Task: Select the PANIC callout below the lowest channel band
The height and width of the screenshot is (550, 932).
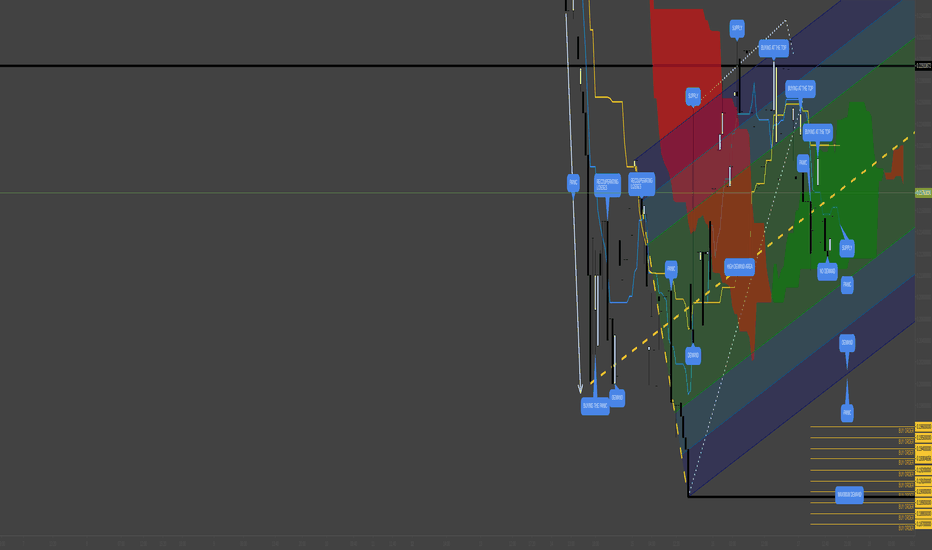Action: 847,413
